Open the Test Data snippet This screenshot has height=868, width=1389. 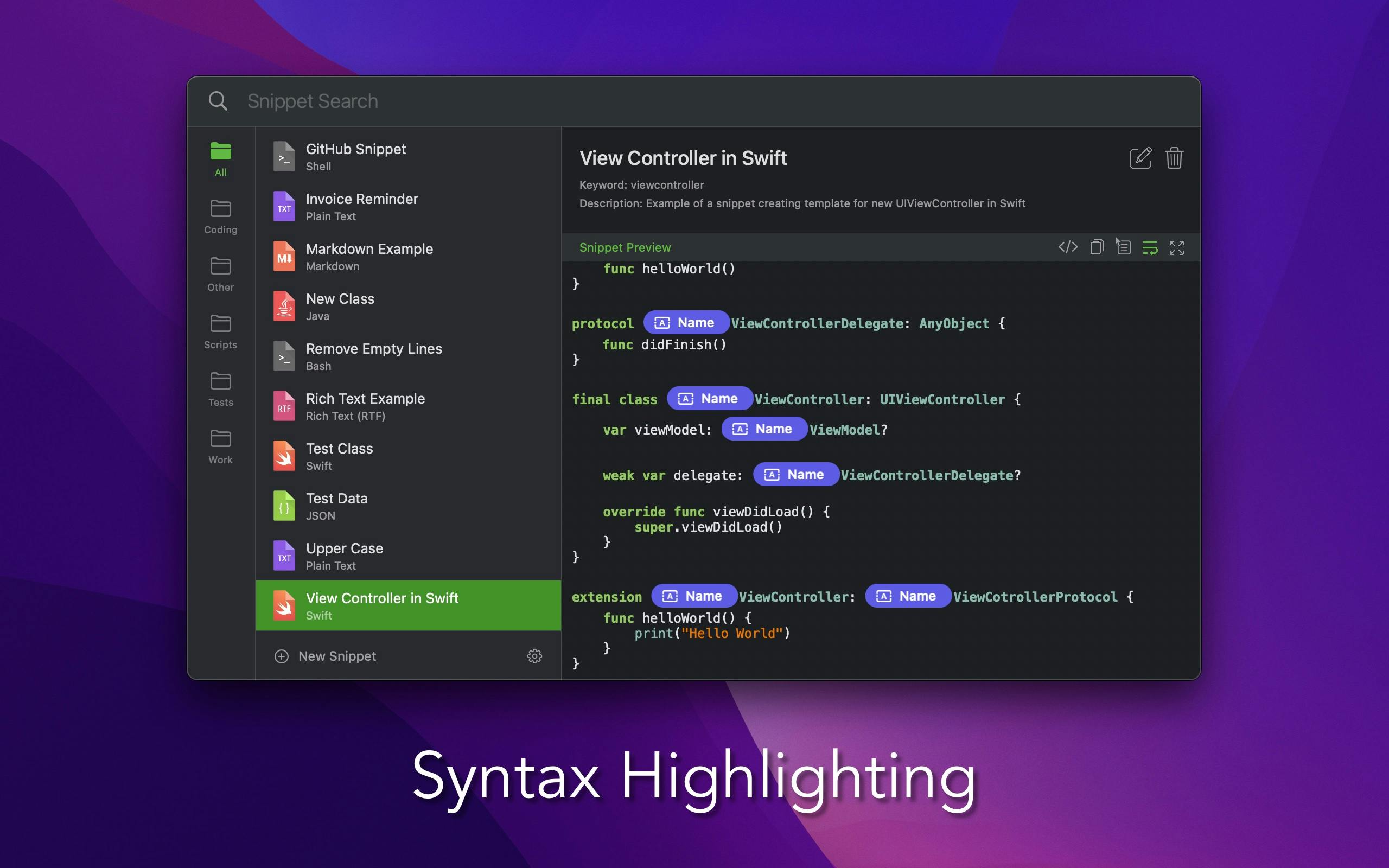tap(408, 506)
